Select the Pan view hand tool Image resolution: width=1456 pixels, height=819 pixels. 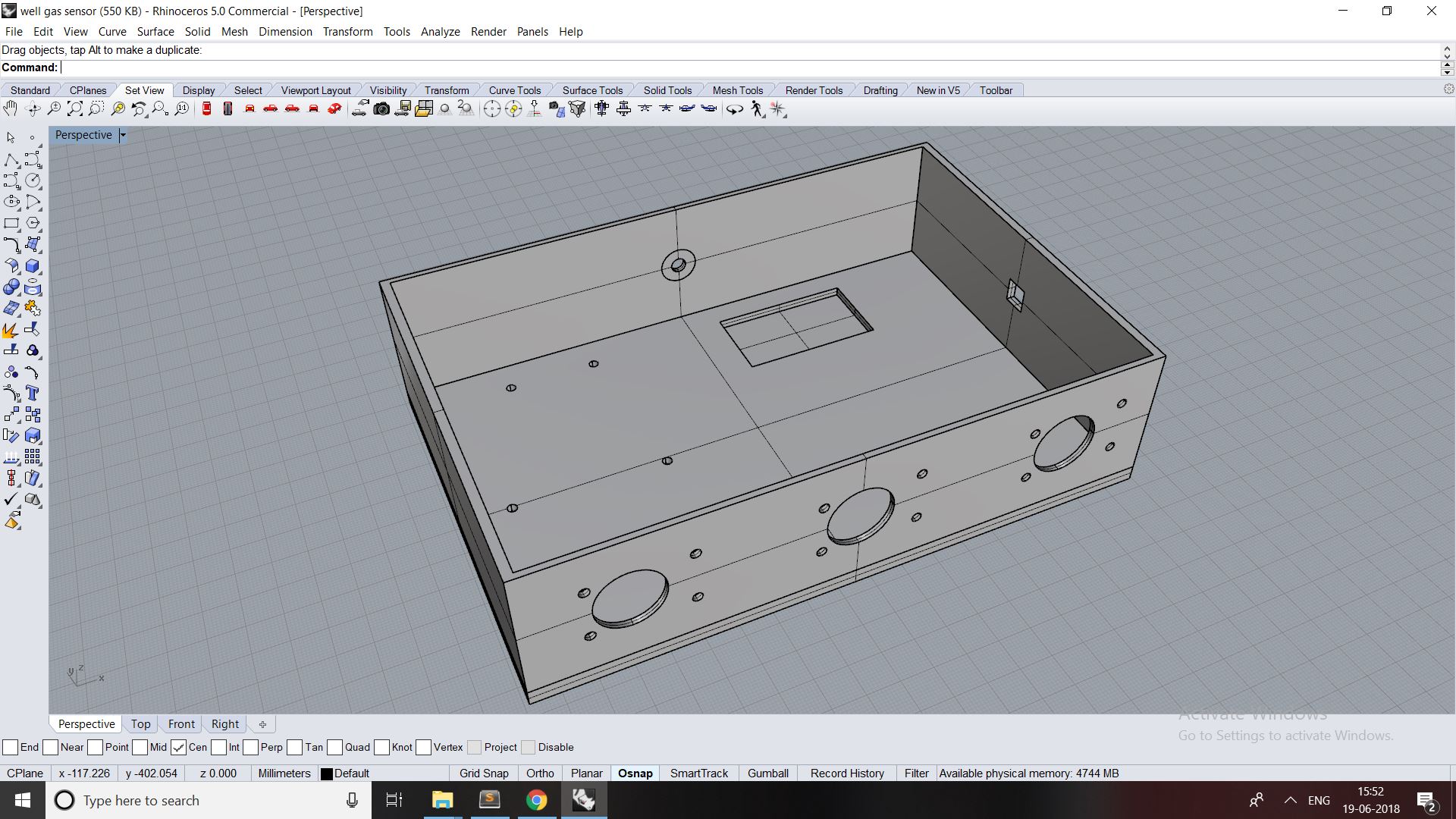pyautogui.click(x=11, y=109)
